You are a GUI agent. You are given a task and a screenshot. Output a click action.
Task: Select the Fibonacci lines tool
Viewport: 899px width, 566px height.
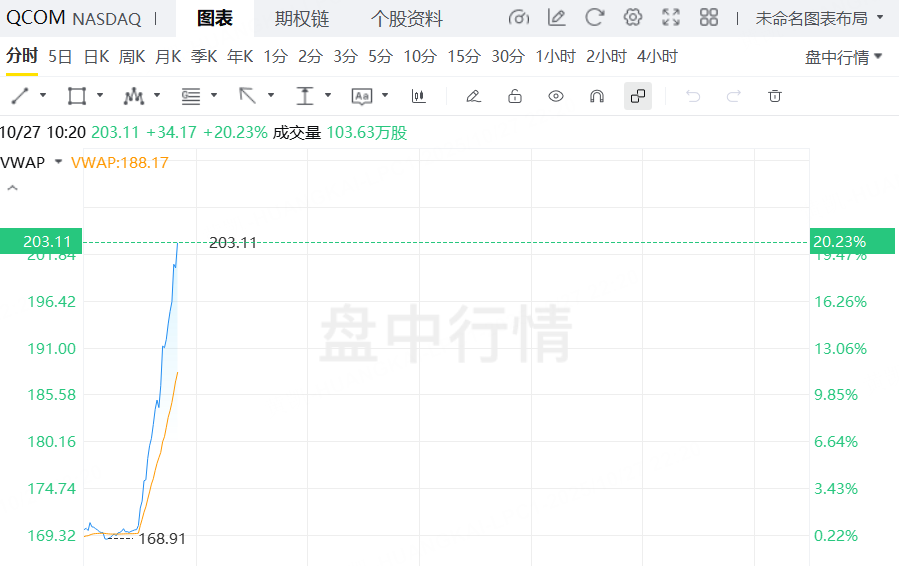coord(191,96)
